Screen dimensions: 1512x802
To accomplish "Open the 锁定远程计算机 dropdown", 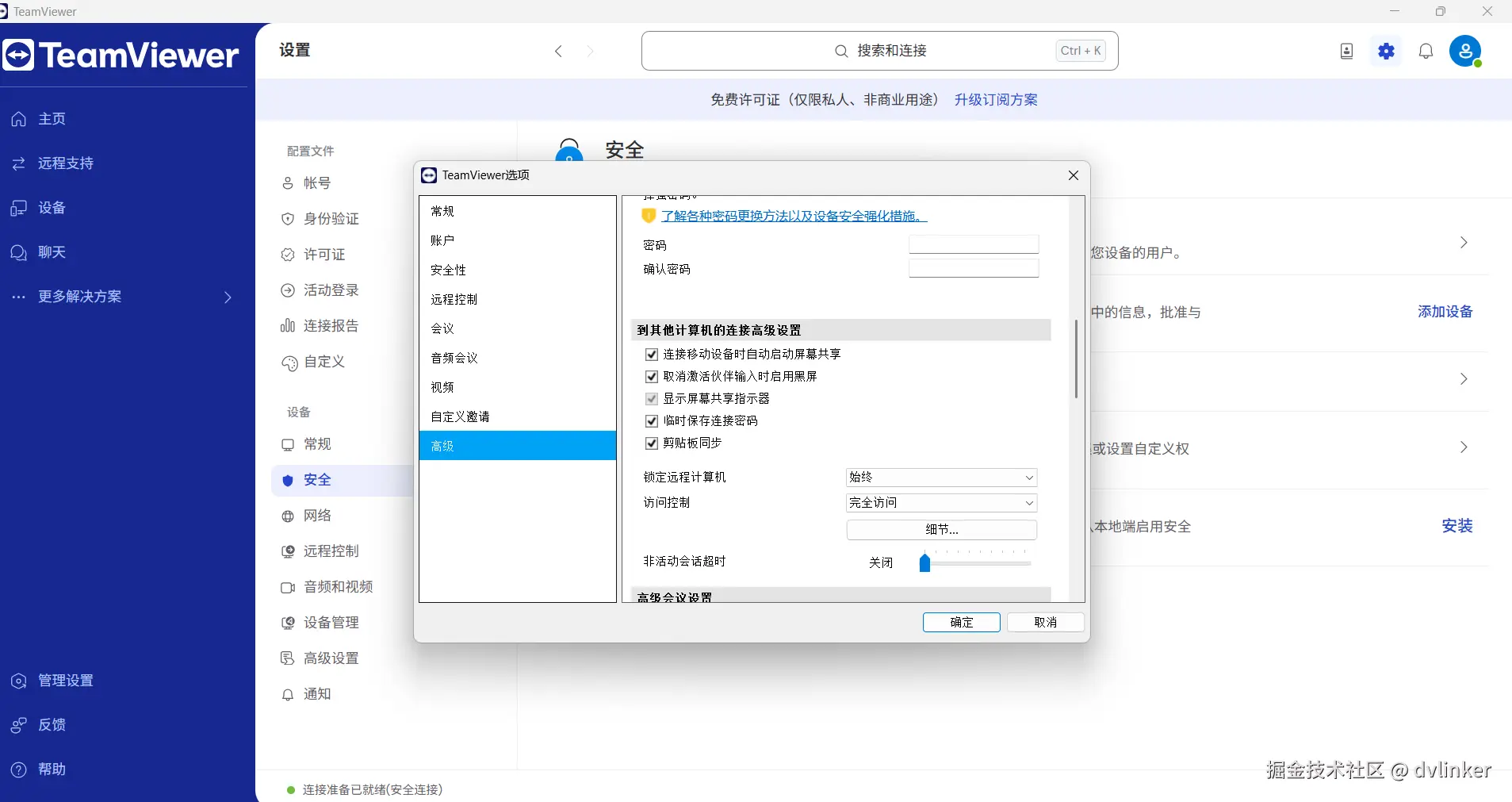I will coord(941,478).
